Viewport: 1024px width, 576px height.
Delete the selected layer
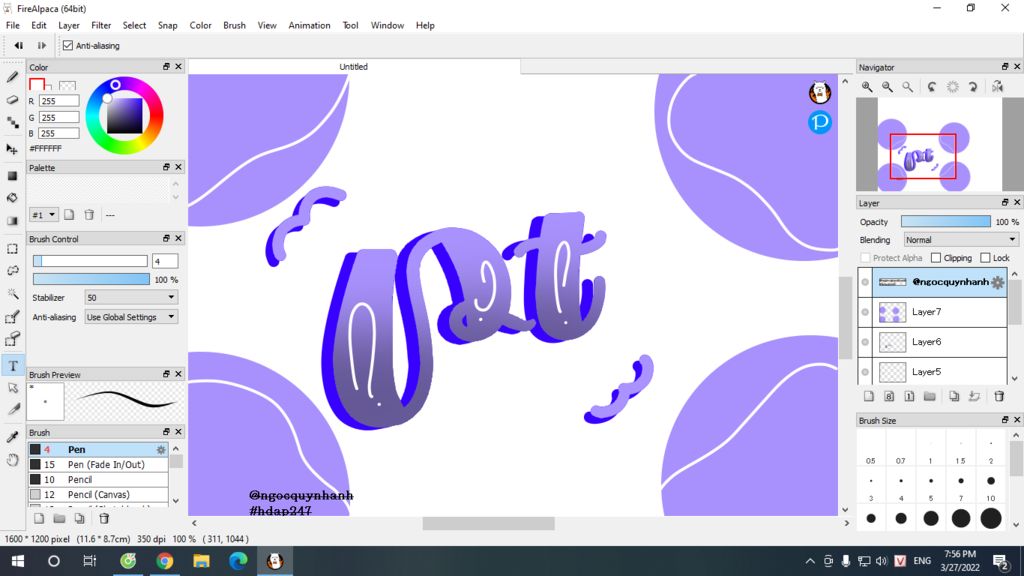pyautogui.click(x=999, y=396)
